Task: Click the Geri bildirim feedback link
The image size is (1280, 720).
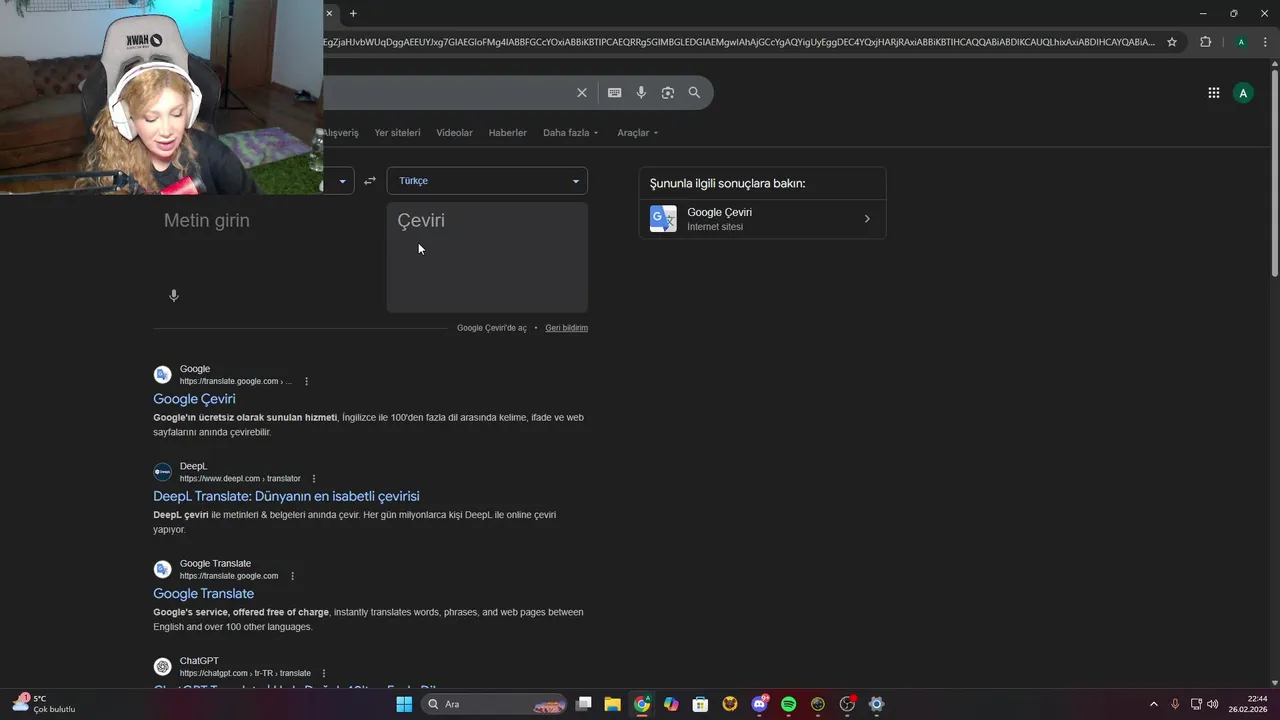Action: [566, 328]
